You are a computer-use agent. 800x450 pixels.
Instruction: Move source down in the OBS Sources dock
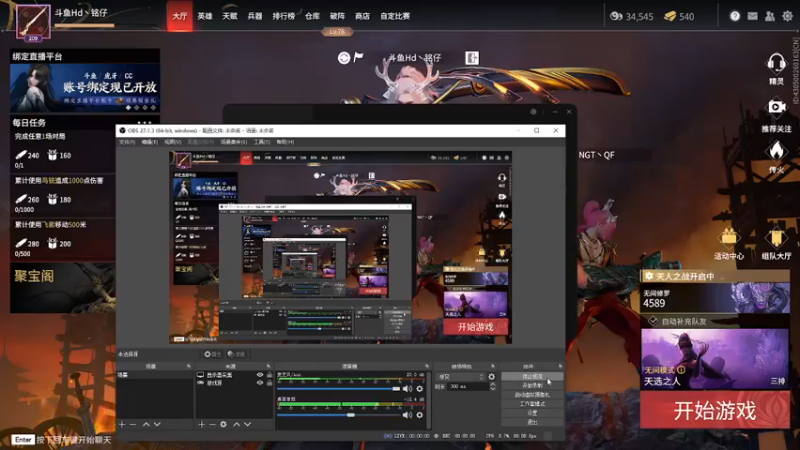247,424
